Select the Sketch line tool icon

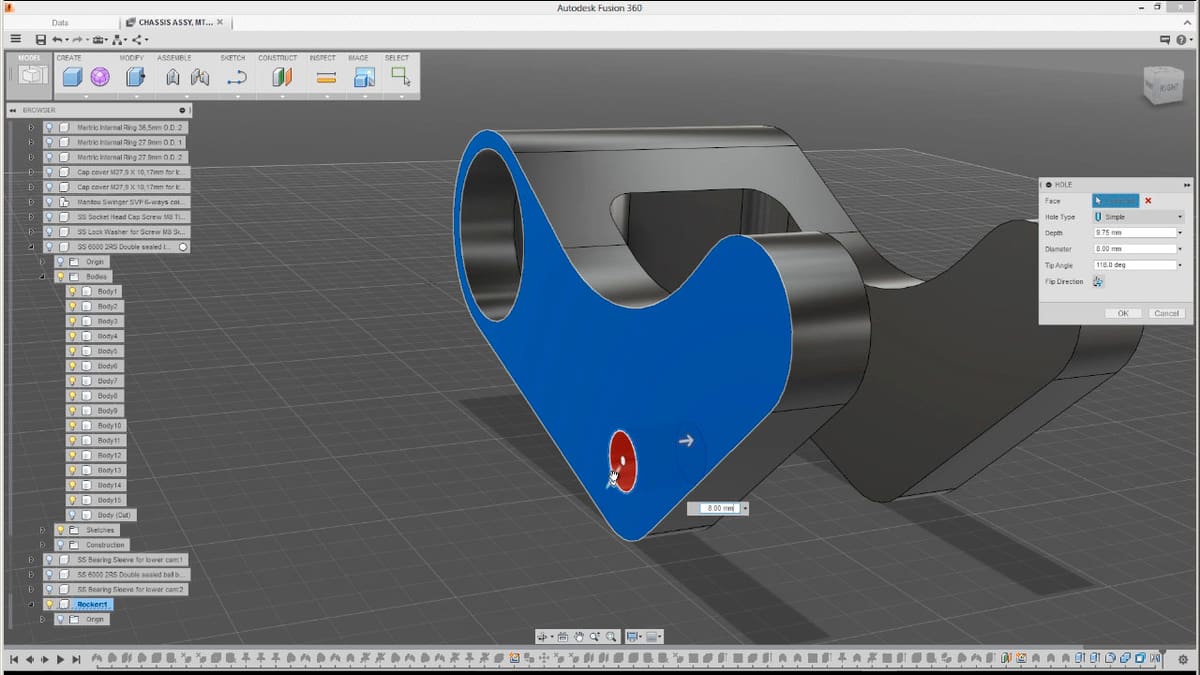point(236,77)
